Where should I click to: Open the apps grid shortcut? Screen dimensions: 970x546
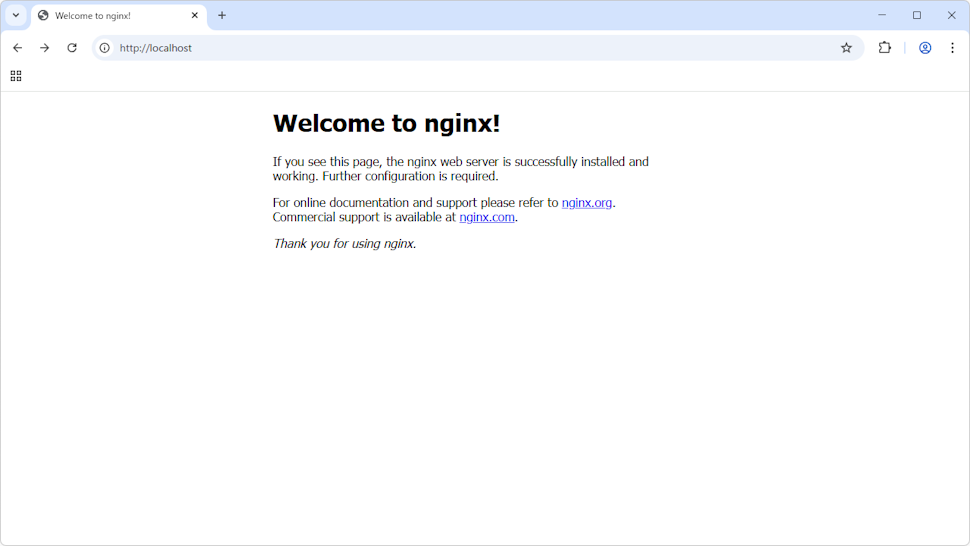[16, 76]
